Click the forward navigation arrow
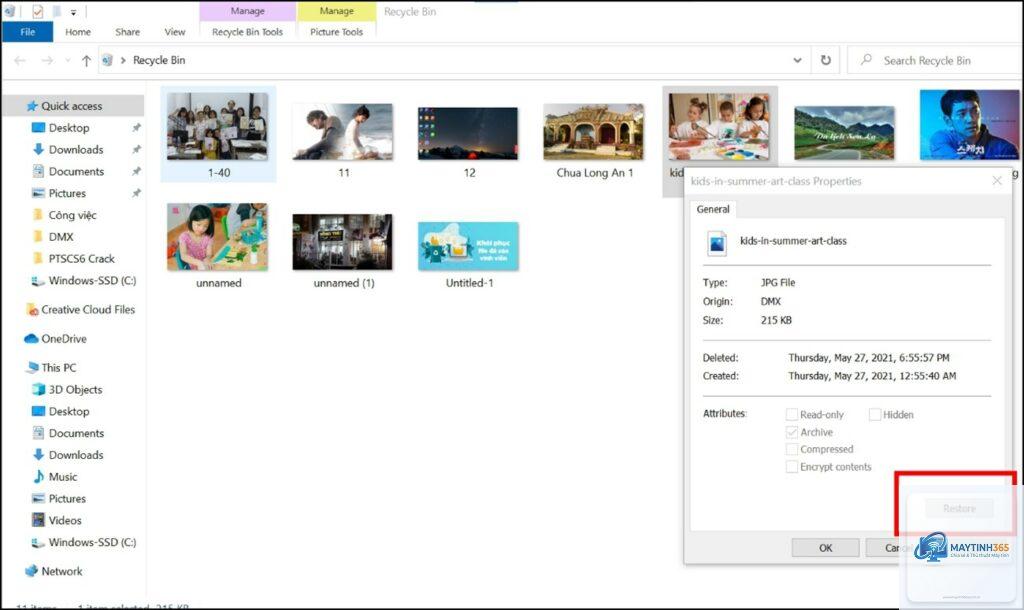The image size is (1024, 610). click(x=47, y=60)
